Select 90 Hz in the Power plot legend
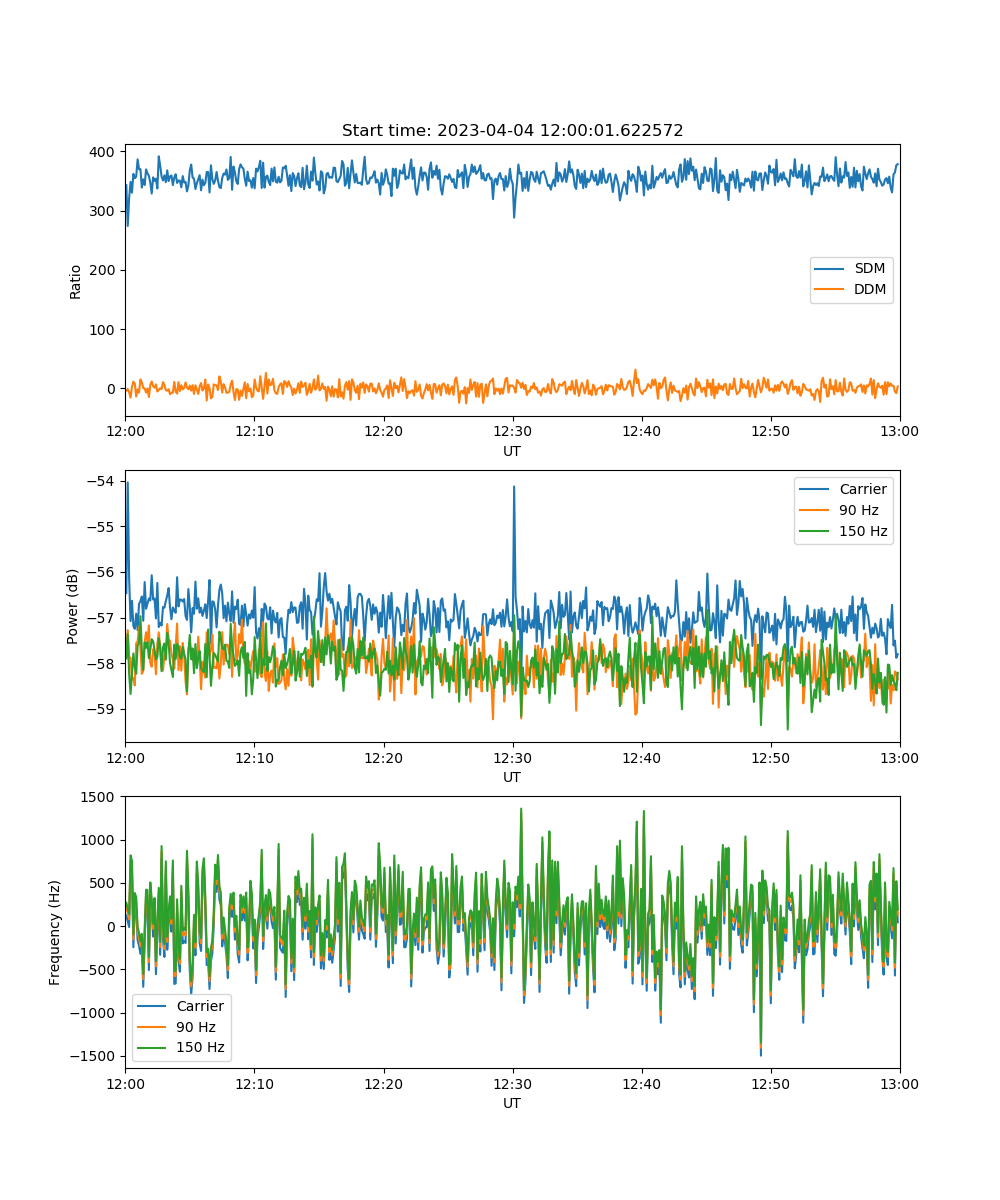The height and width of the screenshot is (1200, 1000). [x=857, y=510]
